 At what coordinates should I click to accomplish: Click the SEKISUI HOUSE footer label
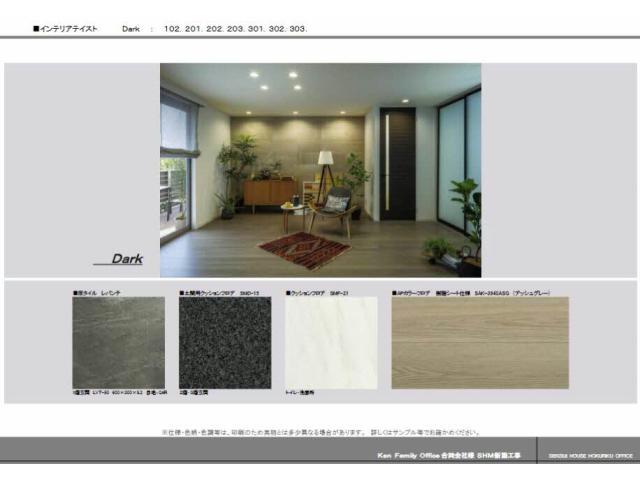590,455
